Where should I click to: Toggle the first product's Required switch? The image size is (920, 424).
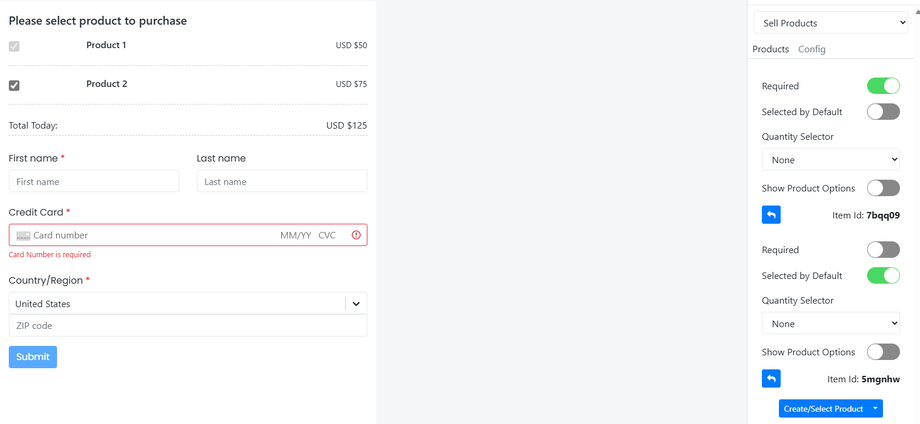coord(883,86)
